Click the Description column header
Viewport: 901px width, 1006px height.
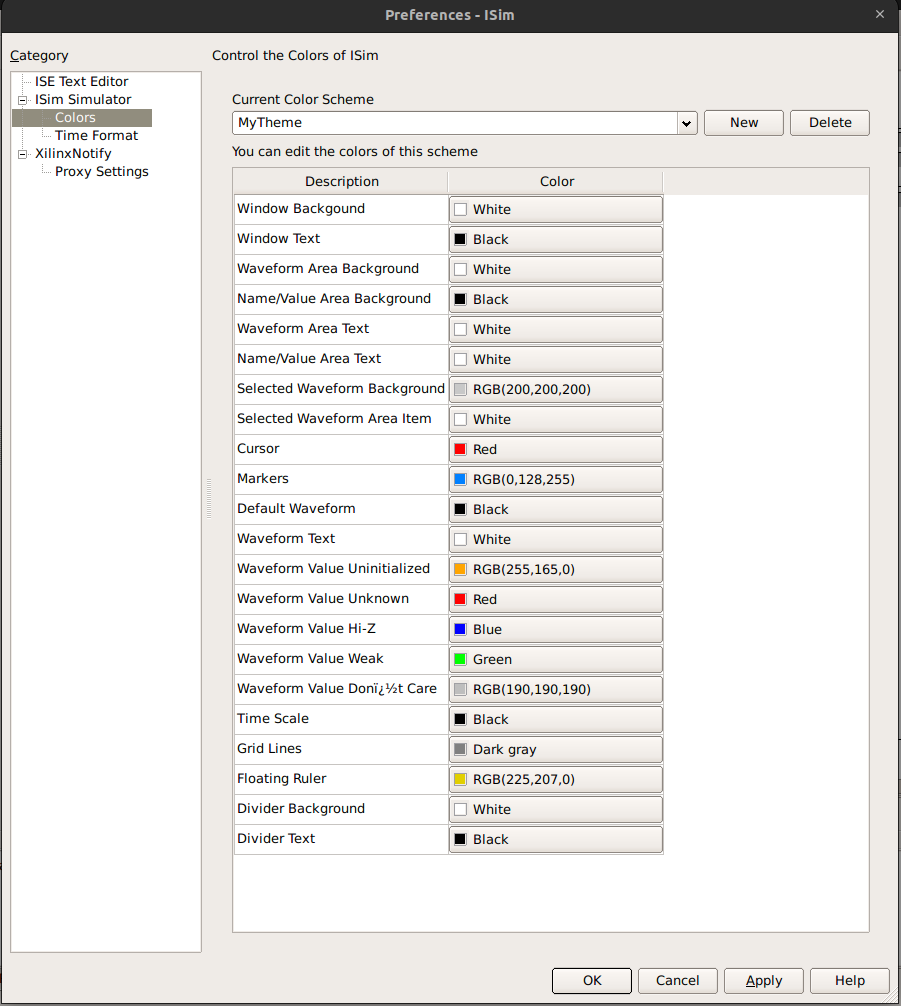pos(341,181)
